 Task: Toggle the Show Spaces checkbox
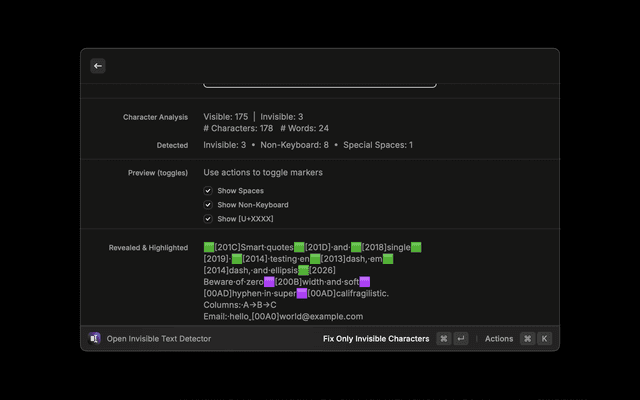208,190
